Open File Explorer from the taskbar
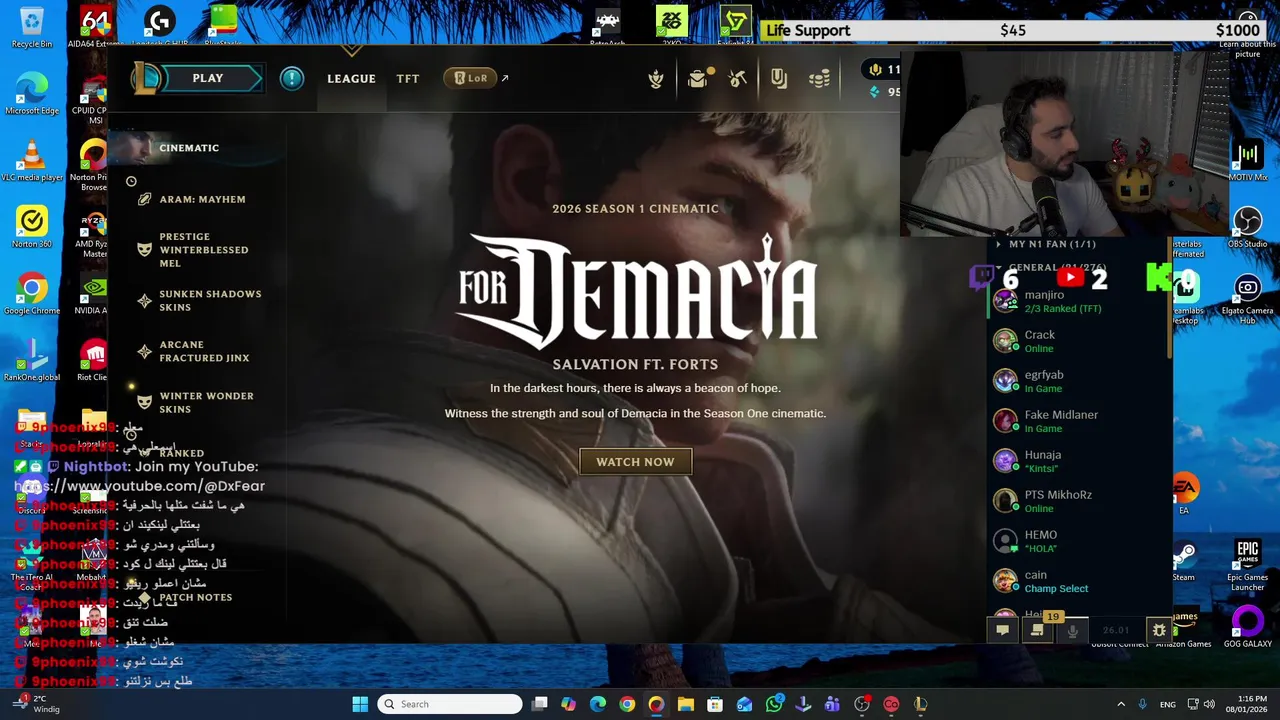The image size is (1280, 720). click(686, 704)
